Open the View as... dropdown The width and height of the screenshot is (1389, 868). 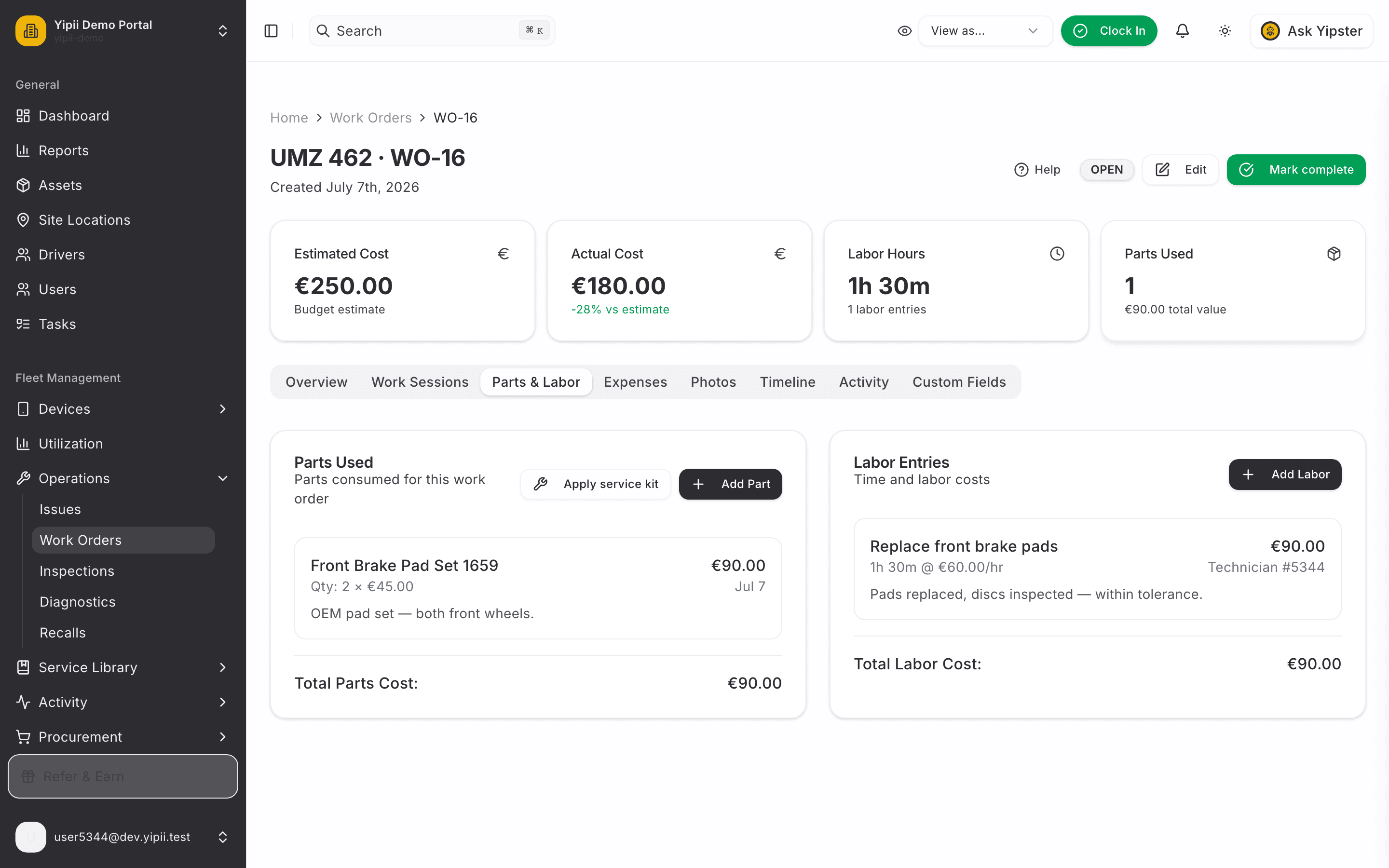(x=985, y=31)
